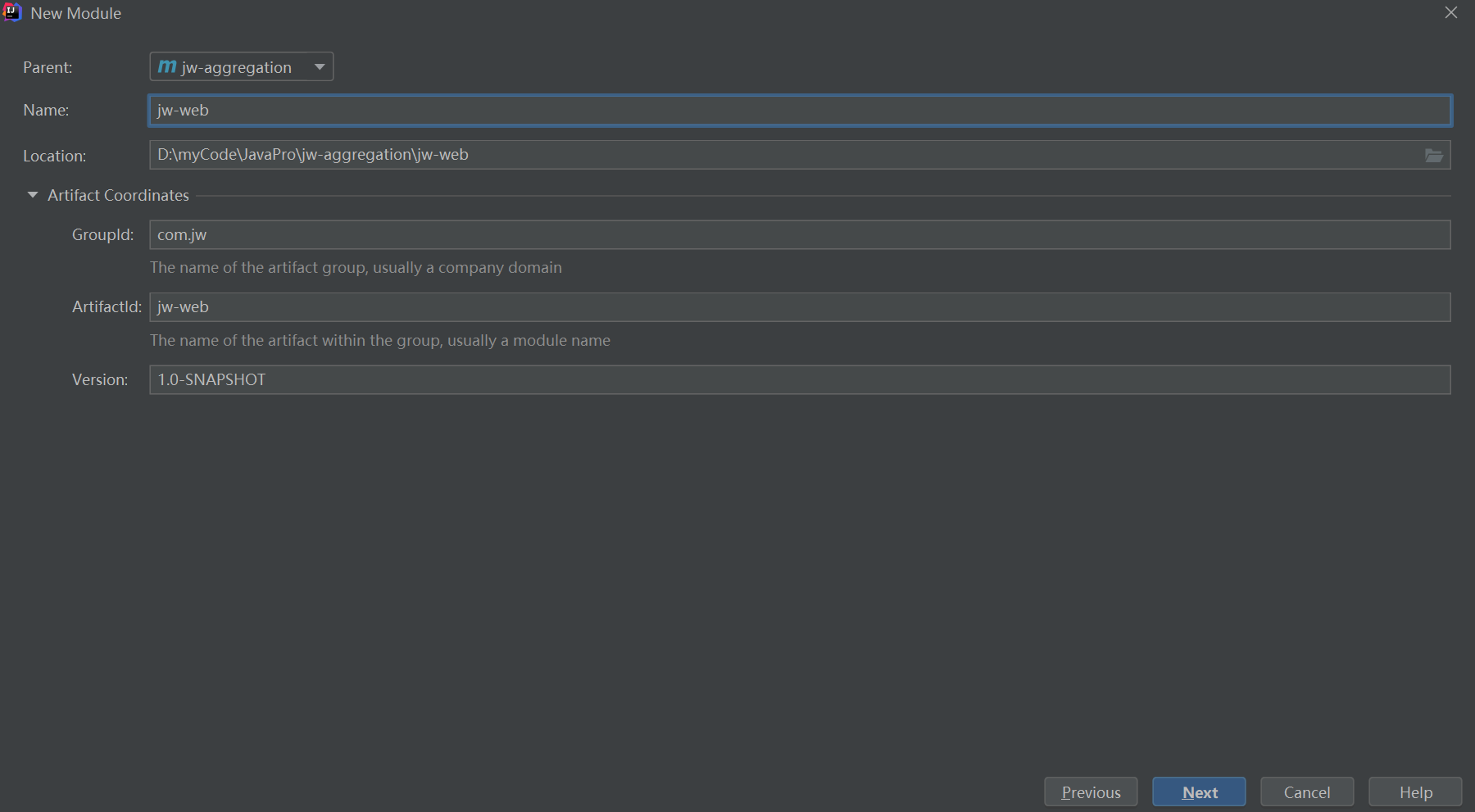The image size is (1475, 812).
Task: Browse for location with folder icon
Action: (x=1434, y=155)
